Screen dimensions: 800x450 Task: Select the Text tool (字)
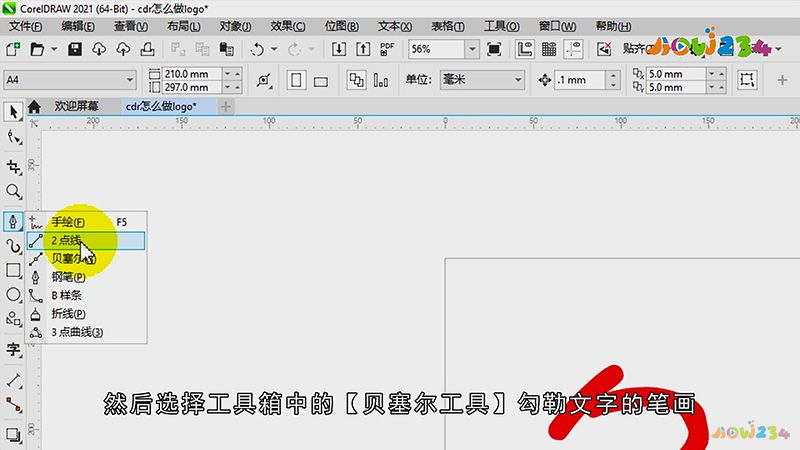click(x=13, y=349)
